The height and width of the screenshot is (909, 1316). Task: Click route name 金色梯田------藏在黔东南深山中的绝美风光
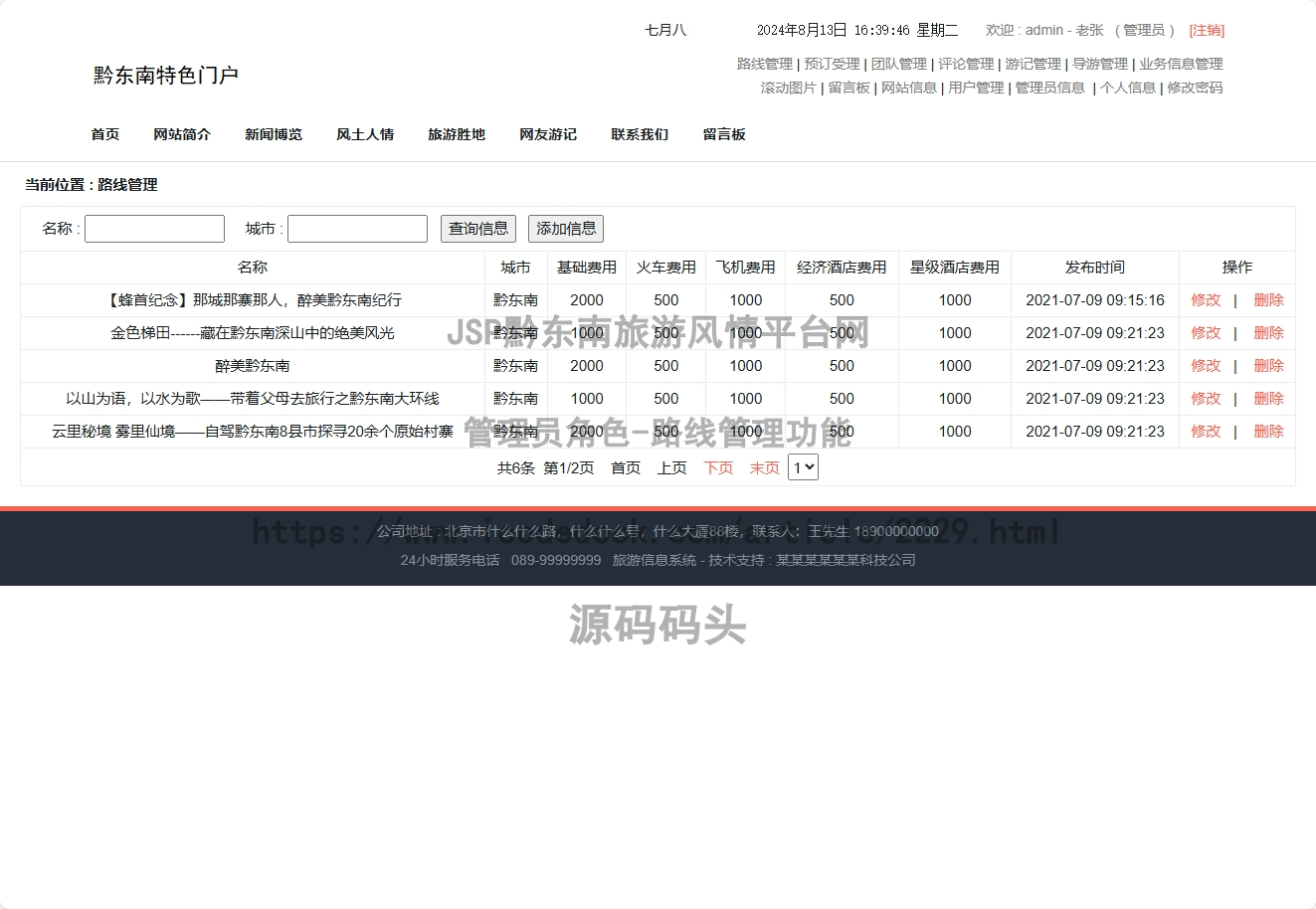[253, 333]
